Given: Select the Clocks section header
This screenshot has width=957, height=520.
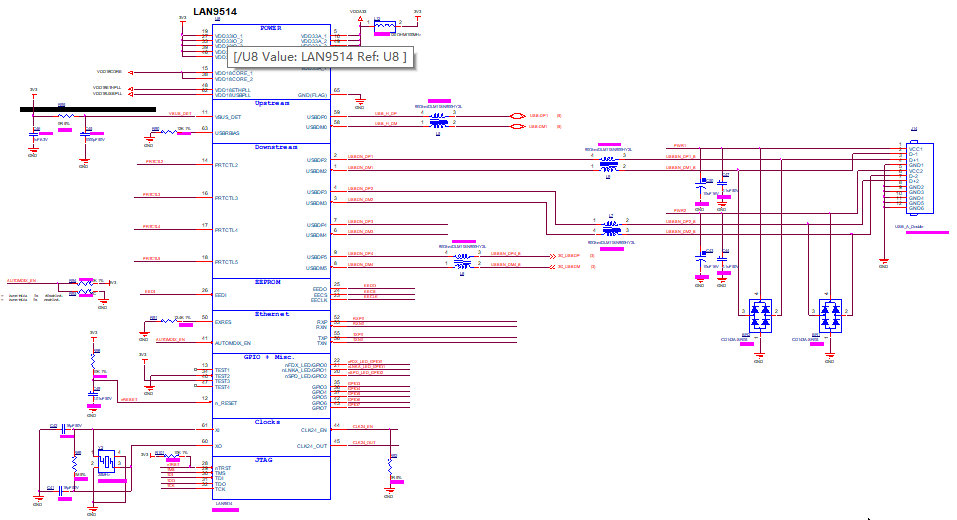Looking at the screenshot, I should (x=267, y=422).
